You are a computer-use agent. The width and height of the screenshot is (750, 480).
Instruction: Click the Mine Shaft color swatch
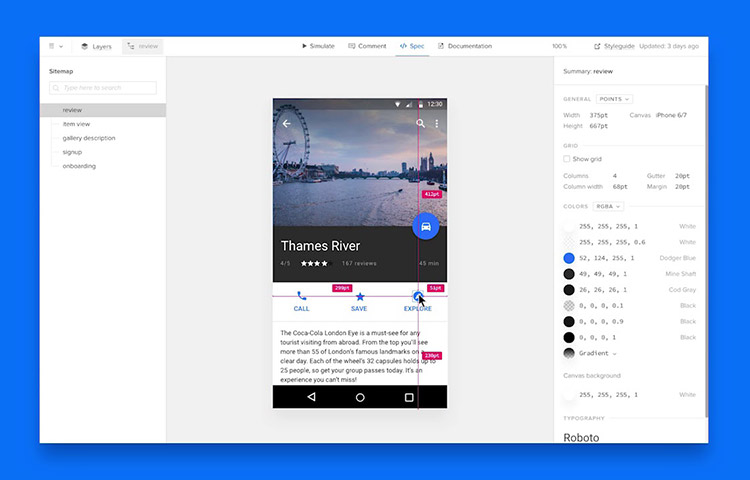pyautogui.click(x=569, y=274)
